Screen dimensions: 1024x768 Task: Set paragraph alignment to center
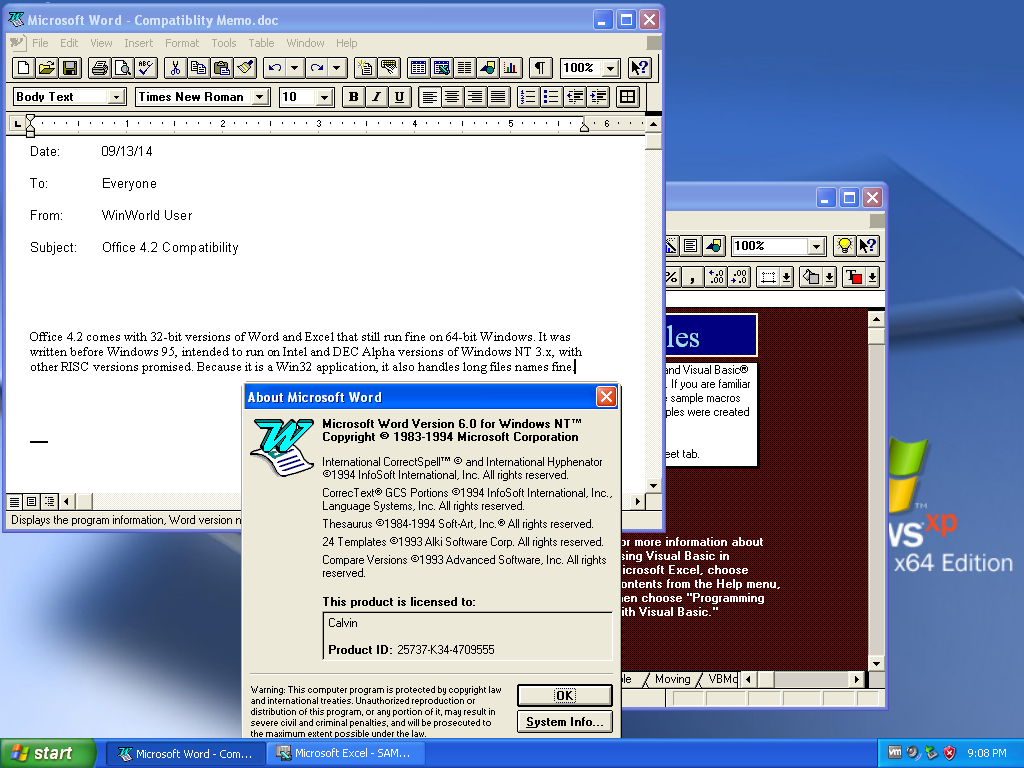coord(452,97)
